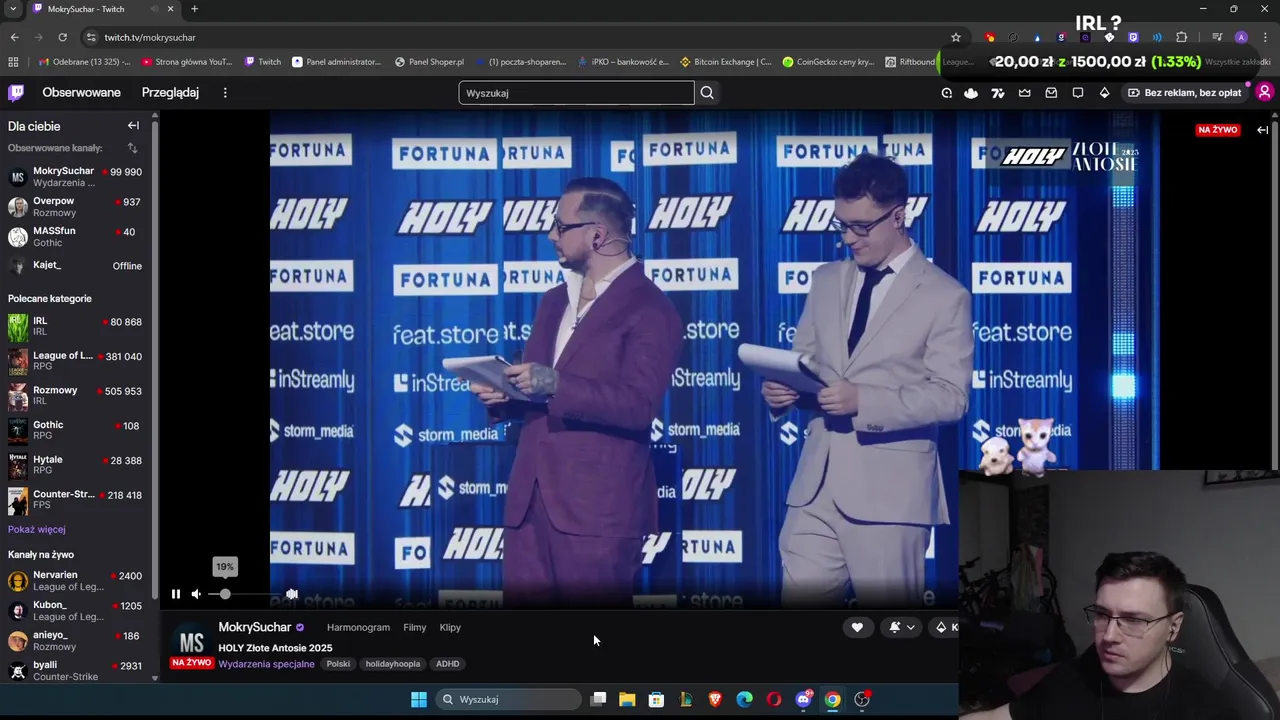This screenshot has width=1280, height=720.
Task: Click Pokaż więcej link in sidebar
Action: click(x=37, y=529)
